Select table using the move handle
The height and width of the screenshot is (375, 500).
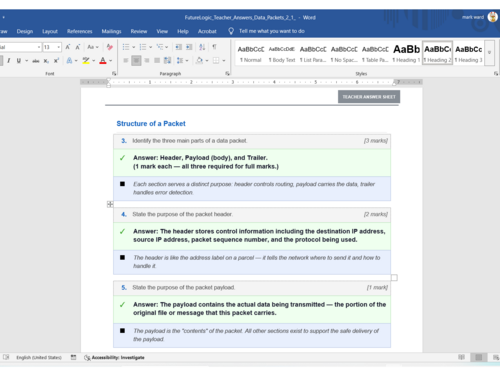click(x=110, y=204)
